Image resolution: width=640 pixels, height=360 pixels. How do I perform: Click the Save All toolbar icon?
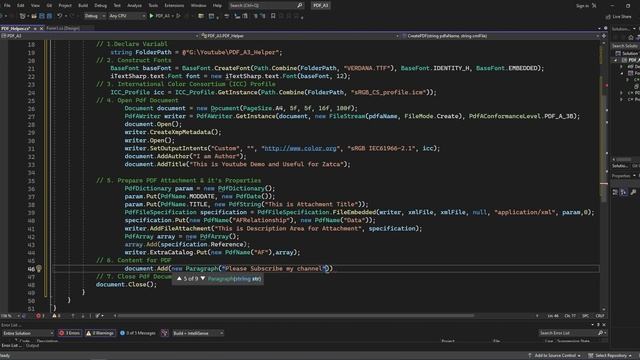tap(49, 16)
